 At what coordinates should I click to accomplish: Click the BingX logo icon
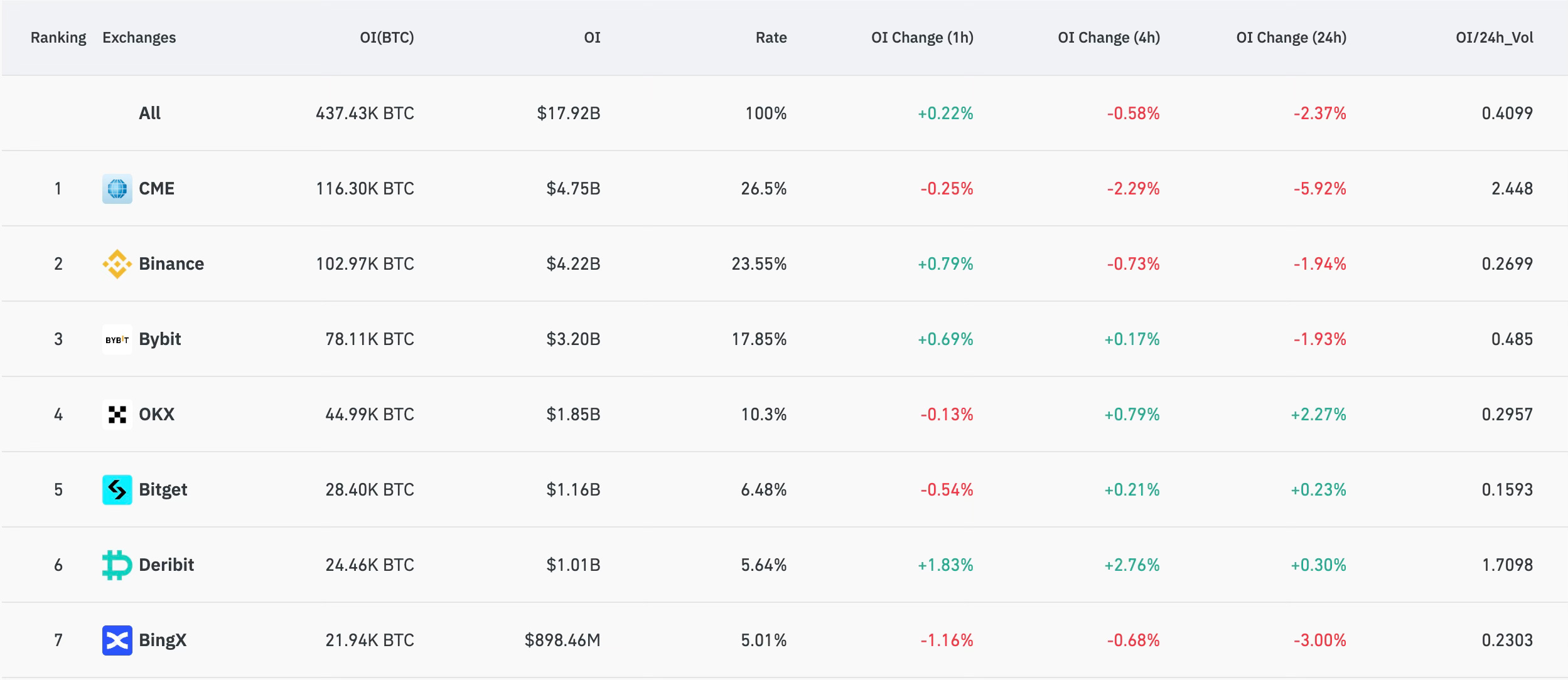[x=117, y=640]
